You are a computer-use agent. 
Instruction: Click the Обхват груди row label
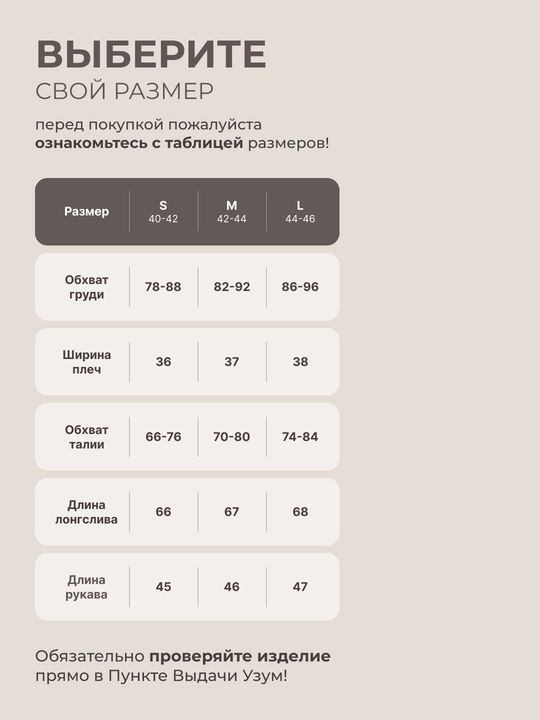pyautogui.click(x=86, y=287)
